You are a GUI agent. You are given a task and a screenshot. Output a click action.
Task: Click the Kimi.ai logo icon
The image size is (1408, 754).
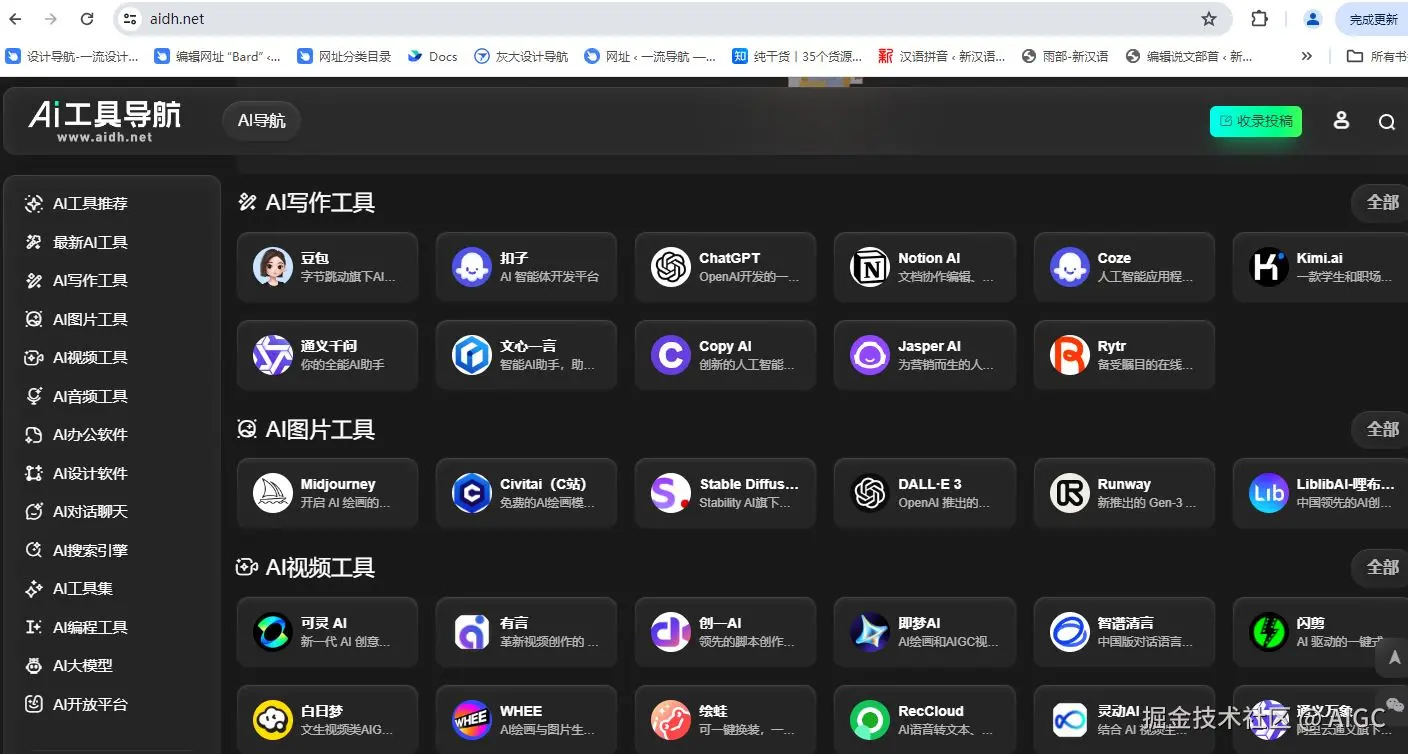point(1268,267)
